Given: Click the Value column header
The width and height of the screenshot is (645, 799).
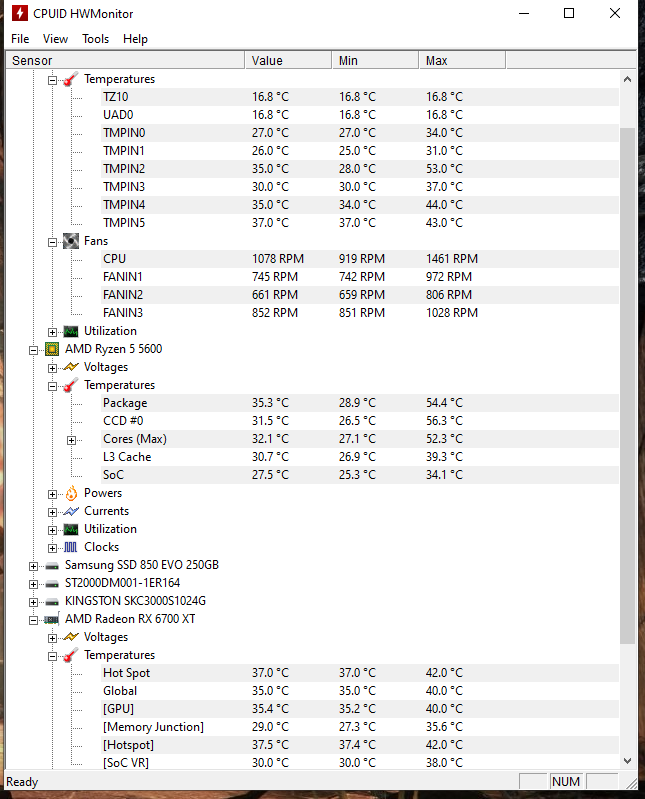Looking at the screenshot, I should pyautogui.click(x=288, y=60).
